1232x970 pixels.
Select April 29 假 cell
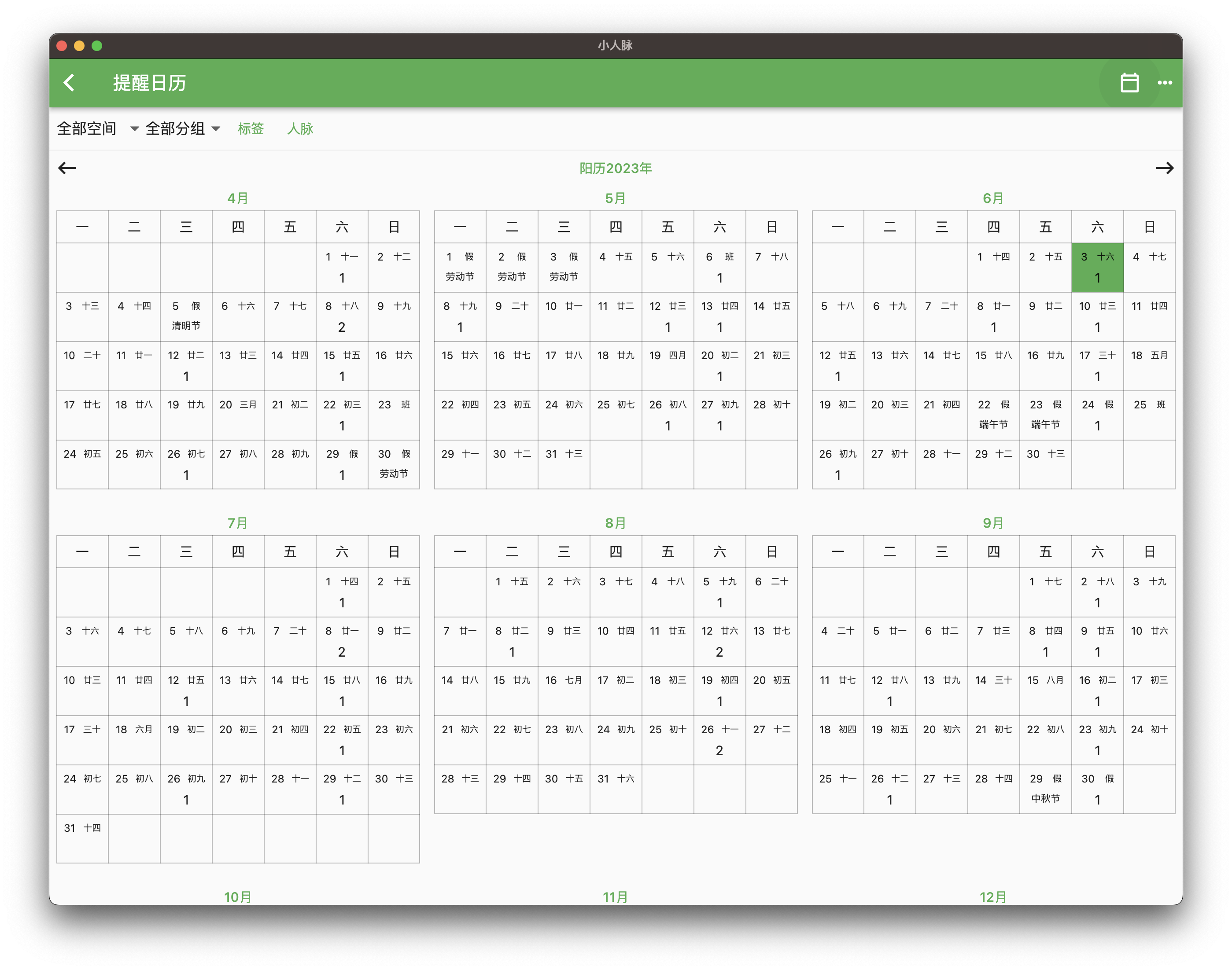click(x=342, y=465)
